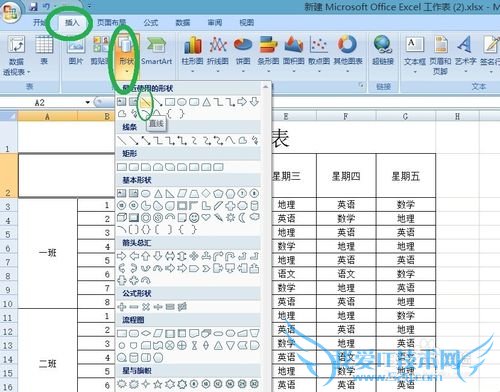This screenshot has height=392, width=500.
Task: Insert the heart basic shape
Action: 206,218
